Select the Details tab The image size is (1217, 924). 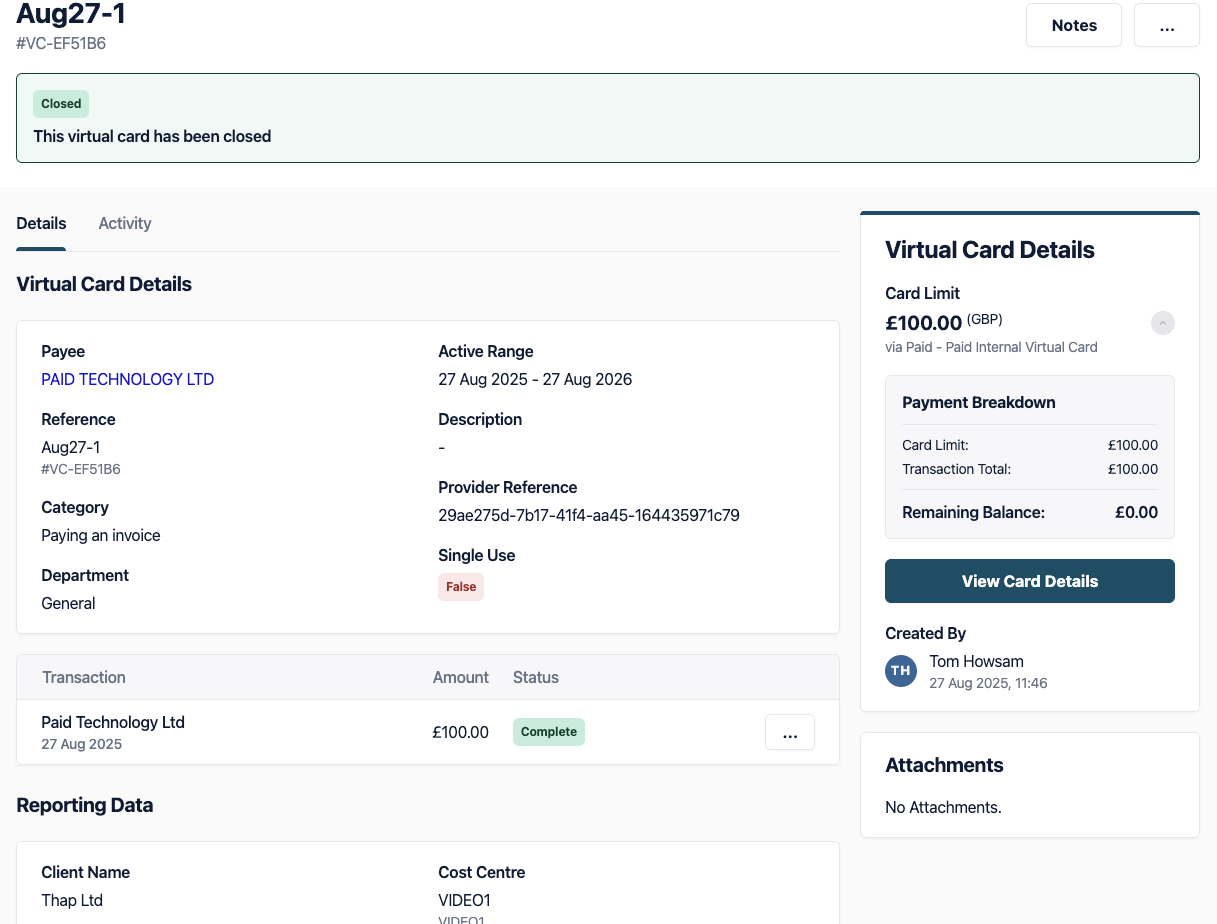tap(41, 223)
